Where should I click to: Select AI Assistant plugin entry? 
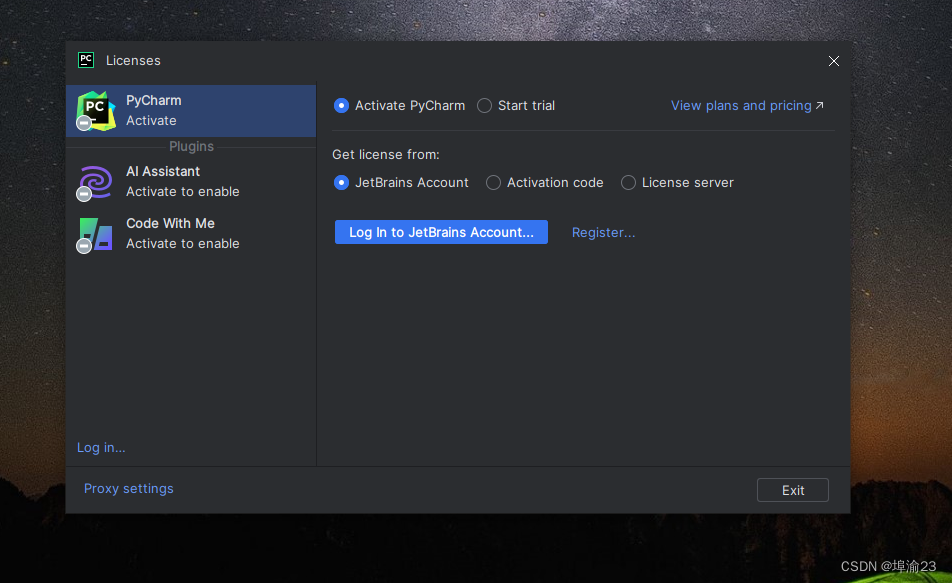pyautogui.click(x=191, y=182)
